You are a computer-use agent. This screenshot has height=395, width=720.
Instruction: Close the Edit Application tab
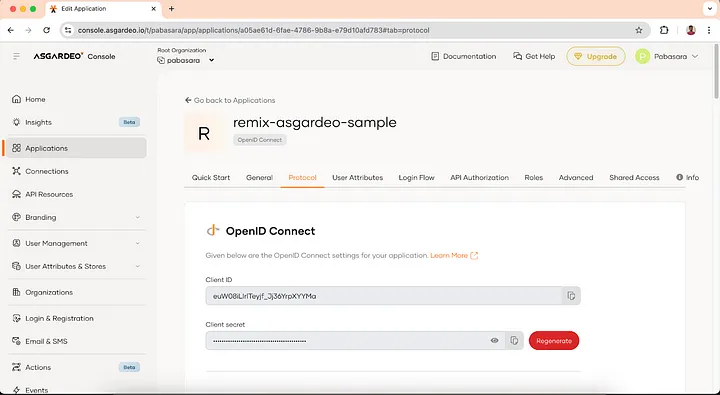point(153,9)
